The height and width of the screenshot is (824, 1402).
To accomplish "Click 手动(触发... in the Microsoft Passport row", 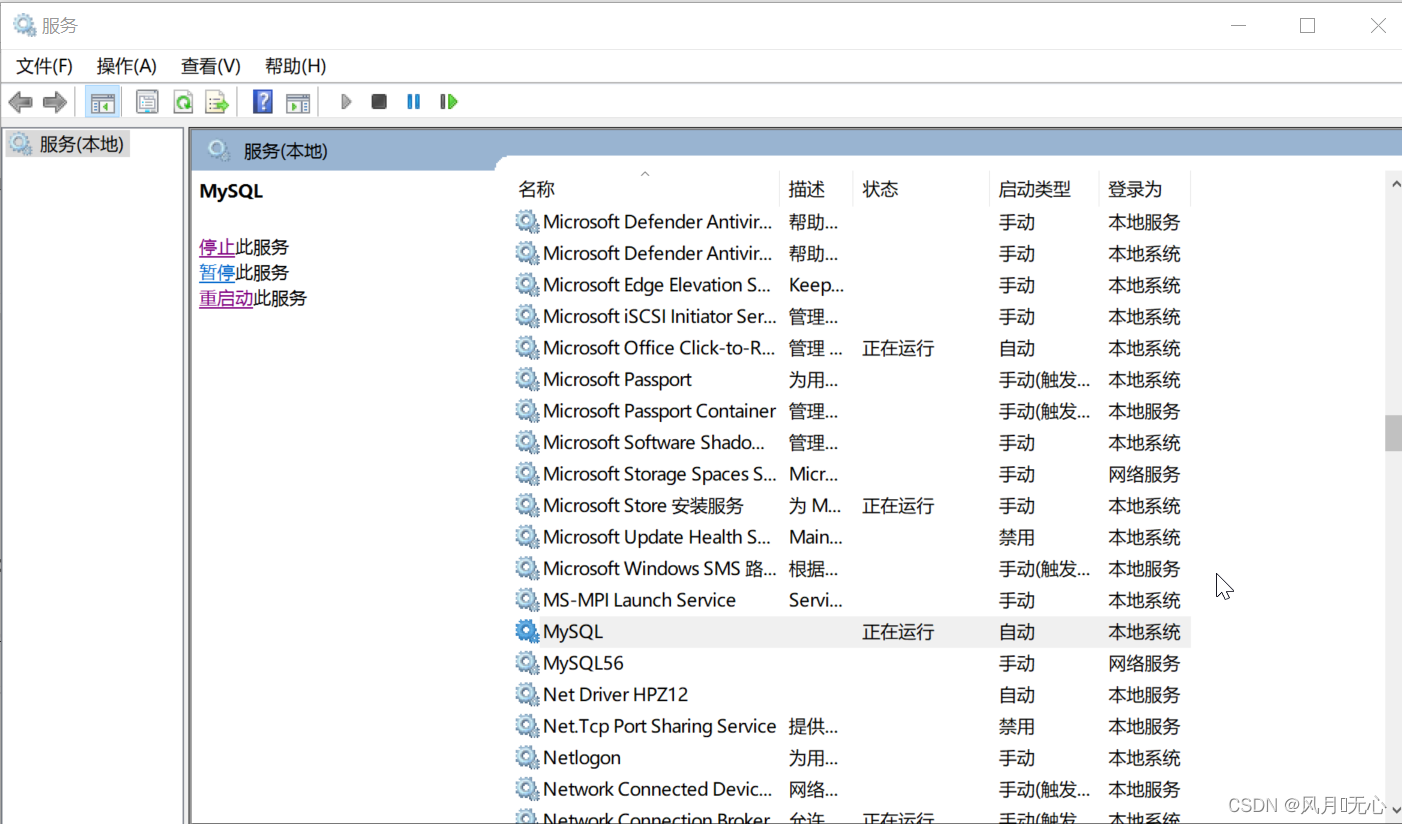I will pos(1044,379).
